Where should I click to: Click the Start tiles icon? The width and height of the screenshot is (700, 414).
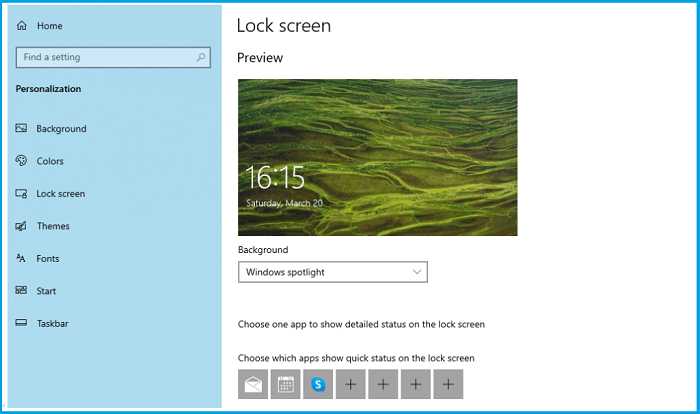point(21,290)
